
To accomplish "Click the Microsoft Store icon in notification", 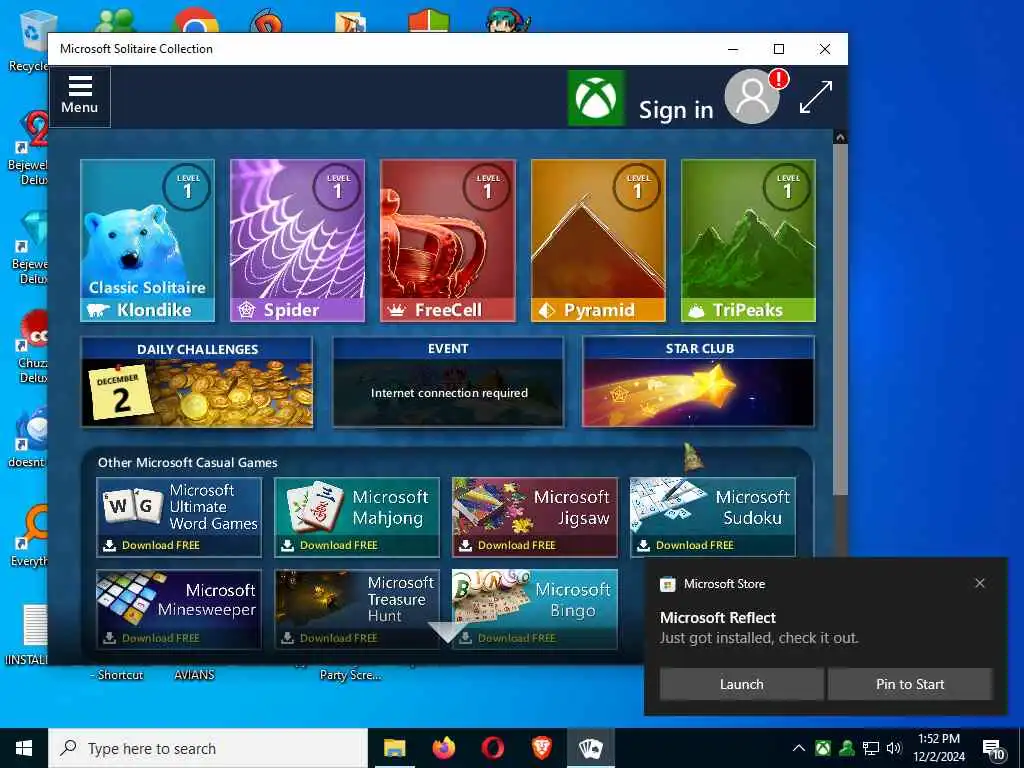I will pyautogui.click(x=667, y=584).
